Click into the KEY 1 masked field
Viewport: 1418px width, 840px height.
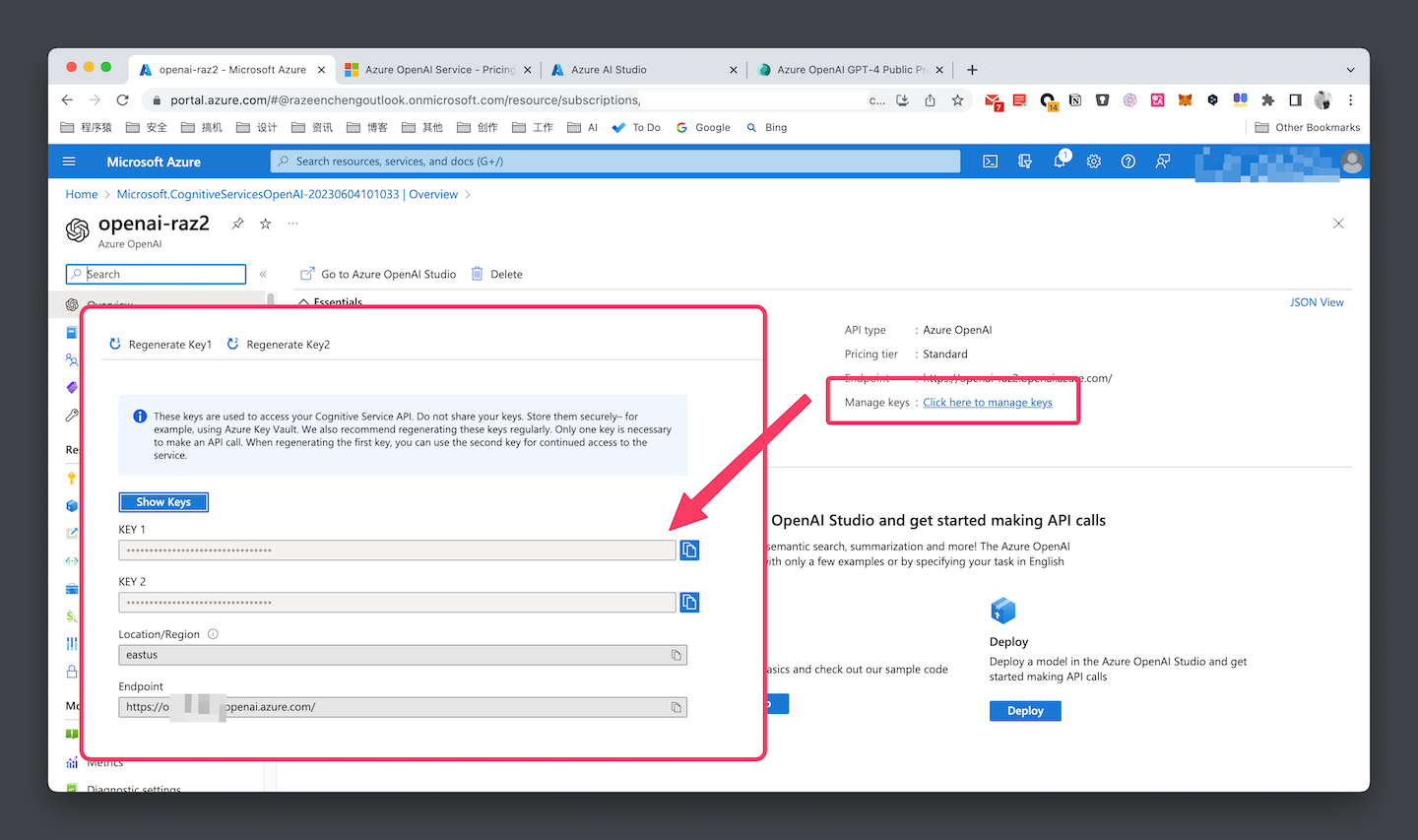click(x=397, y=550)
